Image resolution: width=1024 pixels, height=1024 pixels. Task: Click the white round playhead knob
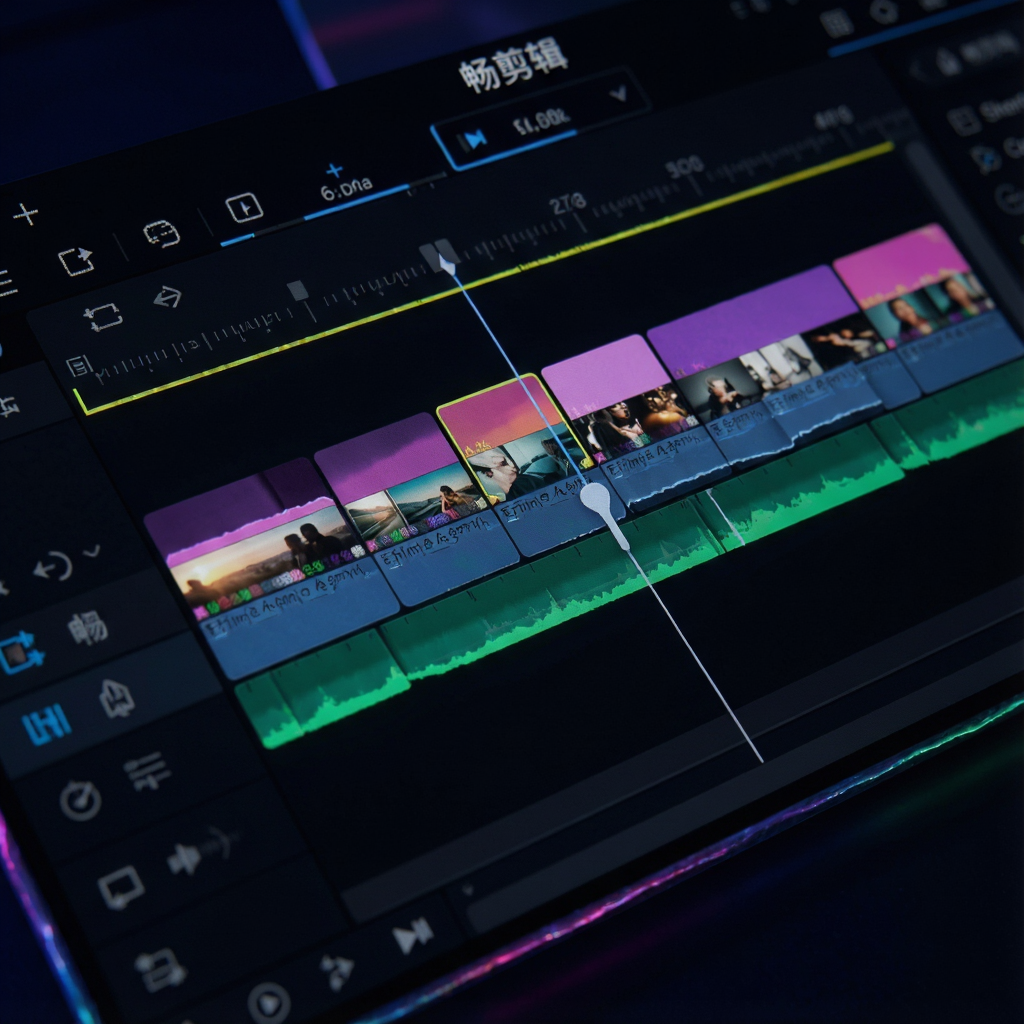595,498
